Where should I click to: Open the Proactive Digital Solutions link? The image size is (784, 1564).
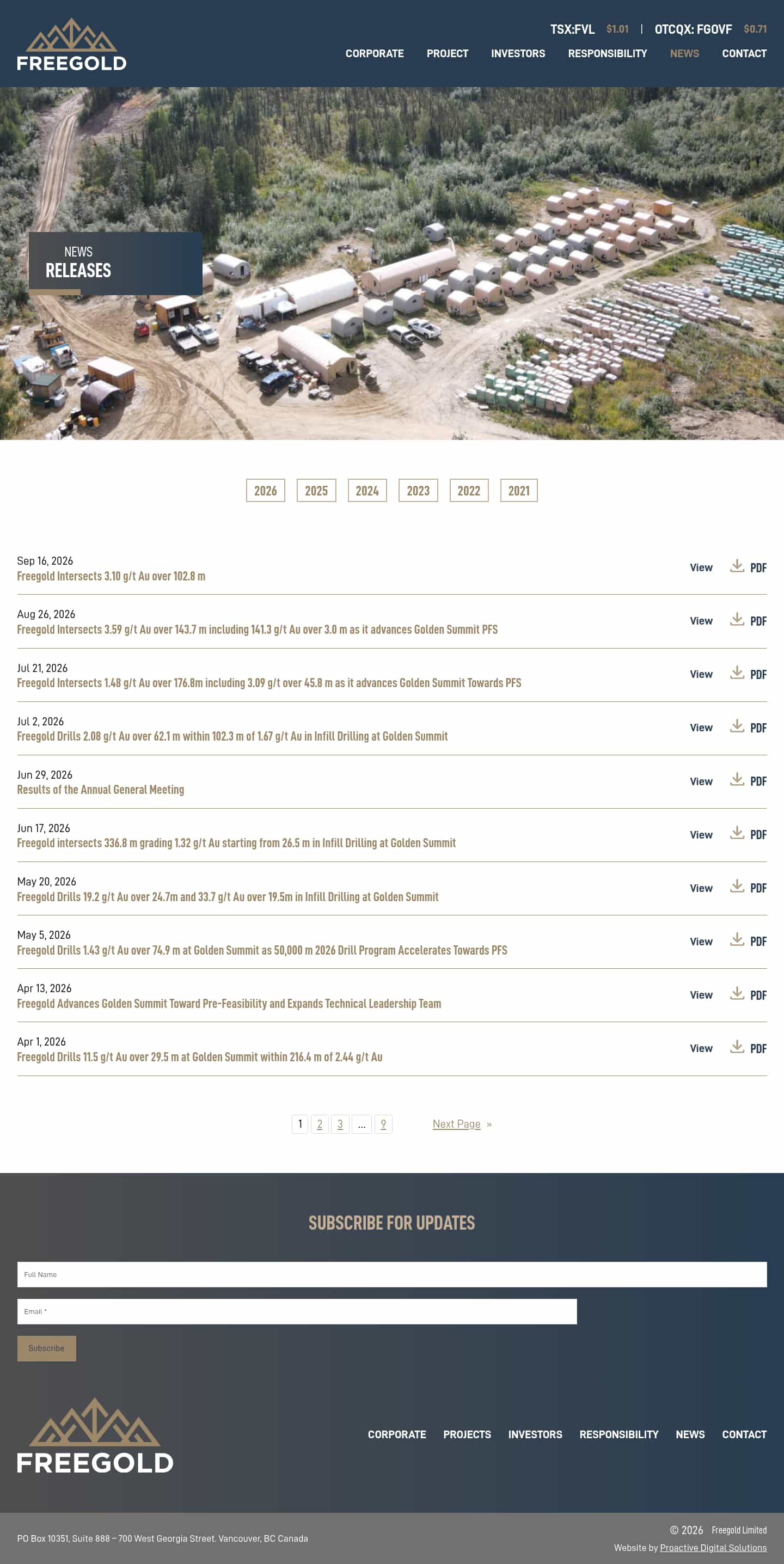click(x=713, y=1548)
